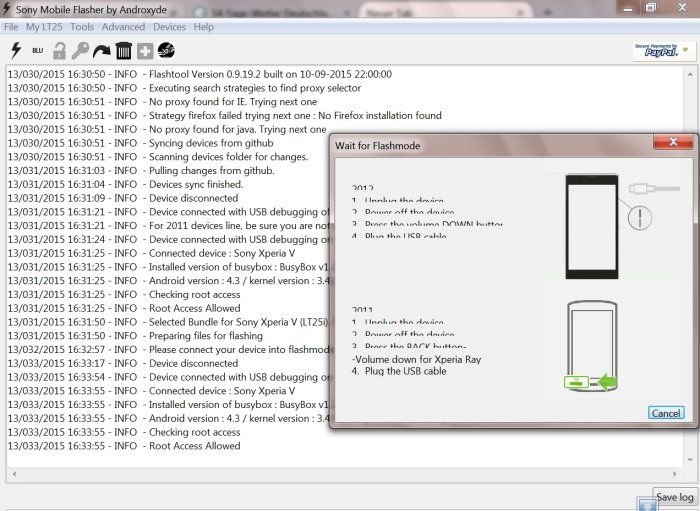Viewport: 700px width, 511px height.
Task: Open the Advanced menu
Action: pos(123,27)
